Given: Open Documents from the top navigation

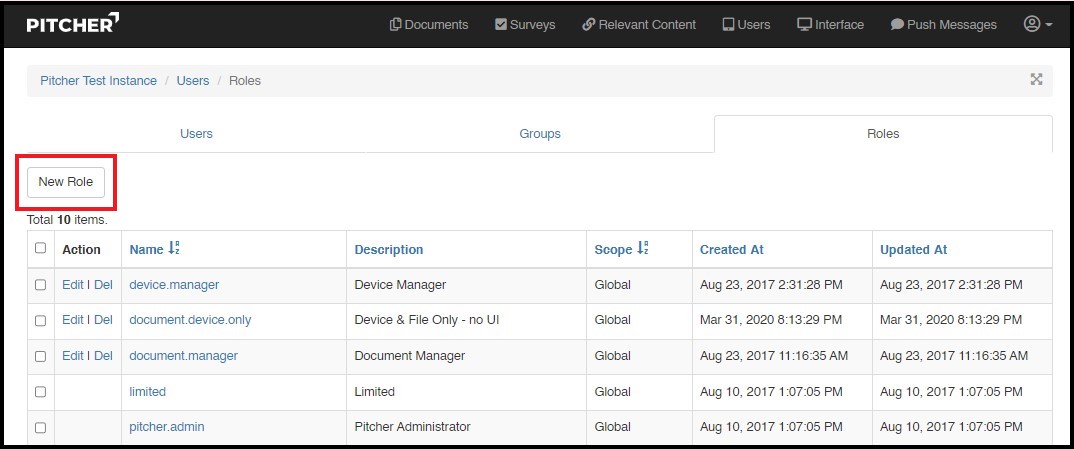Looking at the screenshot, I should click(429, 25).
